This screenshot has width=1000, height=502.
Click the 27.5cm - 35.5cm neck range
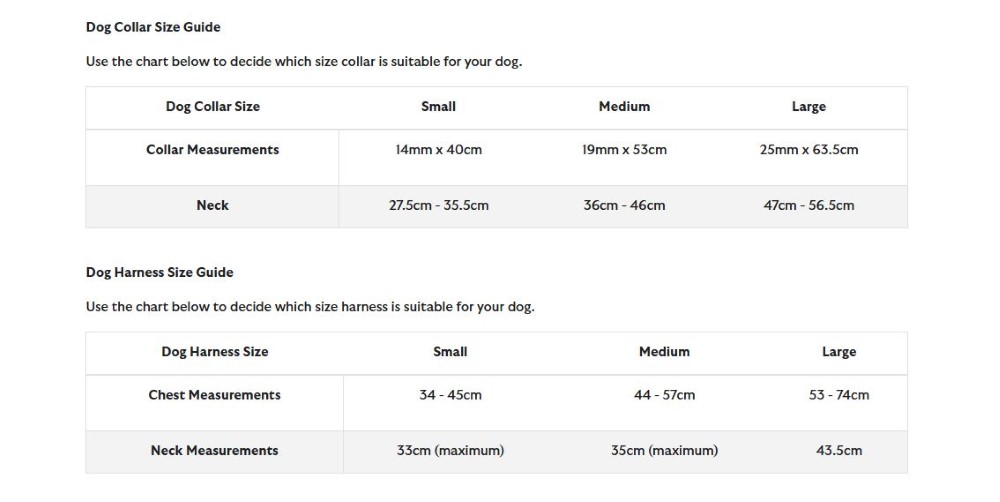click(439, 205)
